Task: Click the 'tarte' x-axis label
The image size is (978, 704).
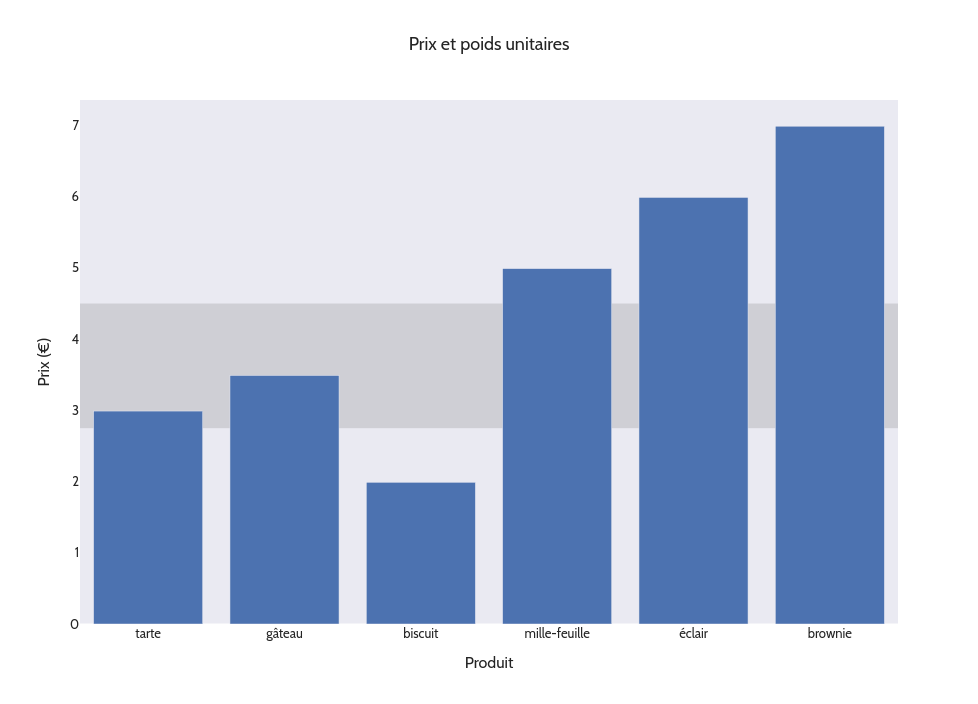Action: [148, 634]
